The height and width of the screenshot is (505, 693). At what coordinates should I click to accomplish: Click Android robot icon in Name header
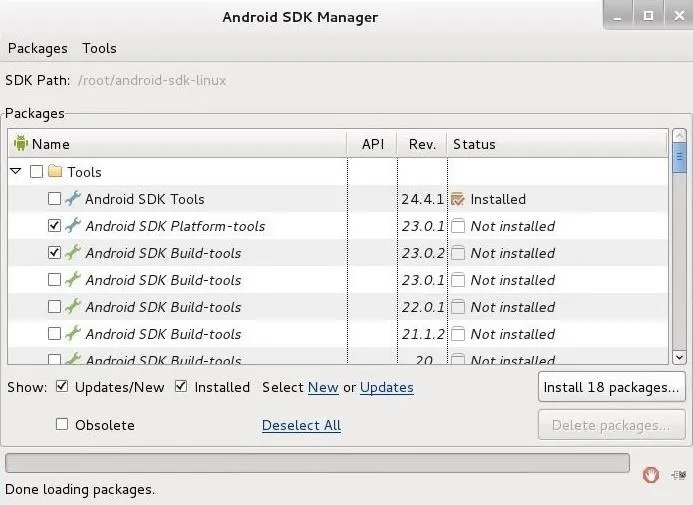coord(20,143)
